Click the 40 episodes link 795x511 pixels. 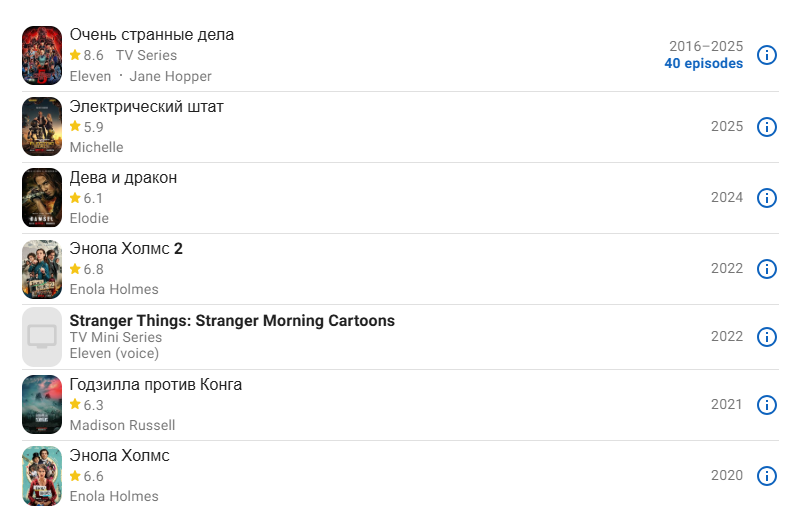pos(703,64)
